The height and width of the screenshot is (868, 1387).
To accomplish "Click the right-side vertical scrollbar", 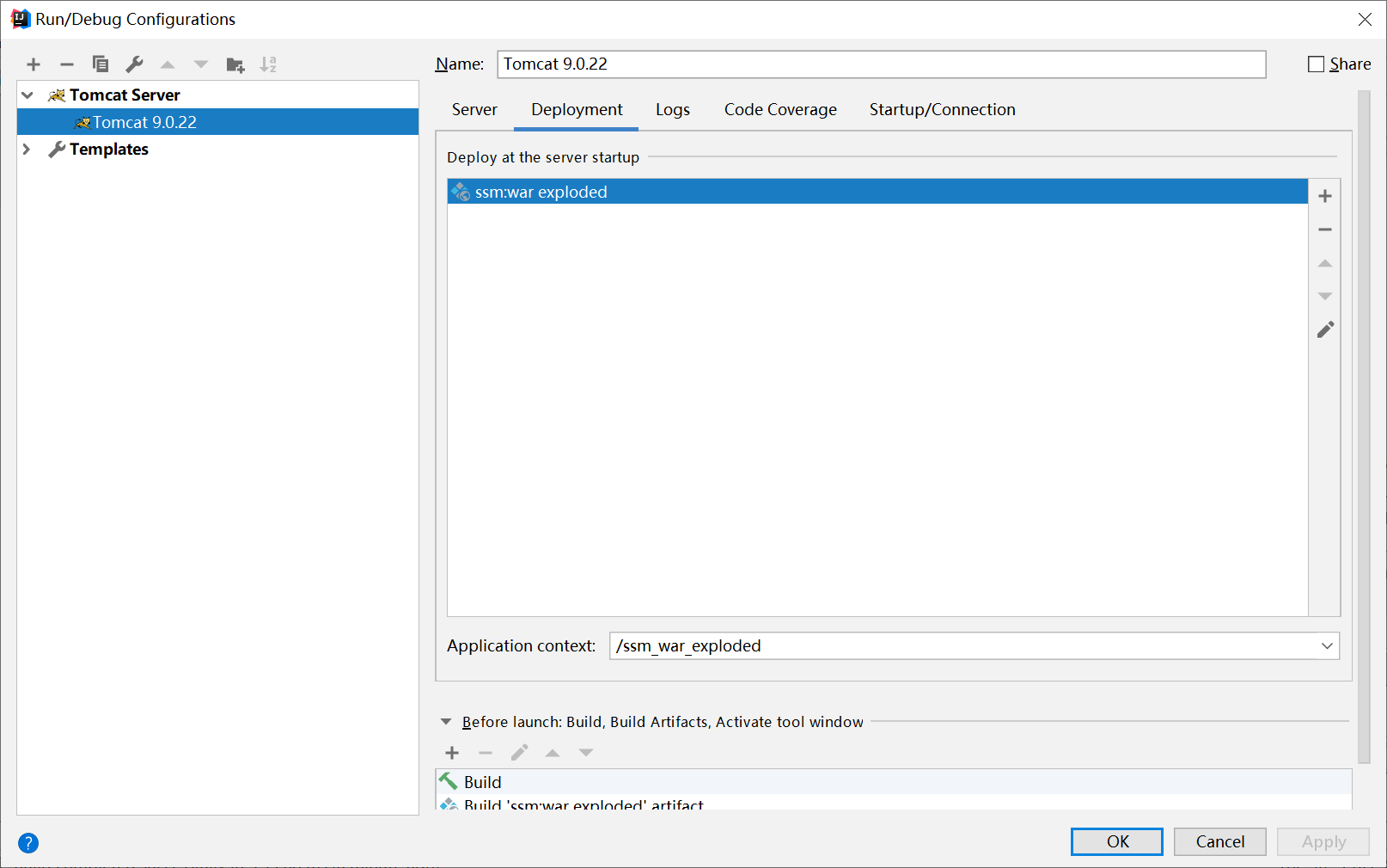I will [x=1364, y=426].
